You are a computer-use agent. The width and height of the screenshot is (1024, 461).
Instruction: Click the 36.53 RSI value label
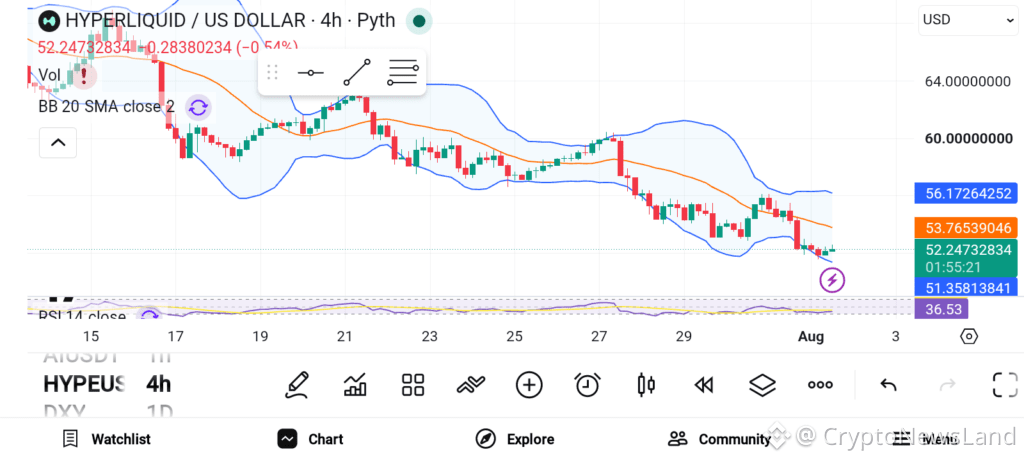[941, 309]
